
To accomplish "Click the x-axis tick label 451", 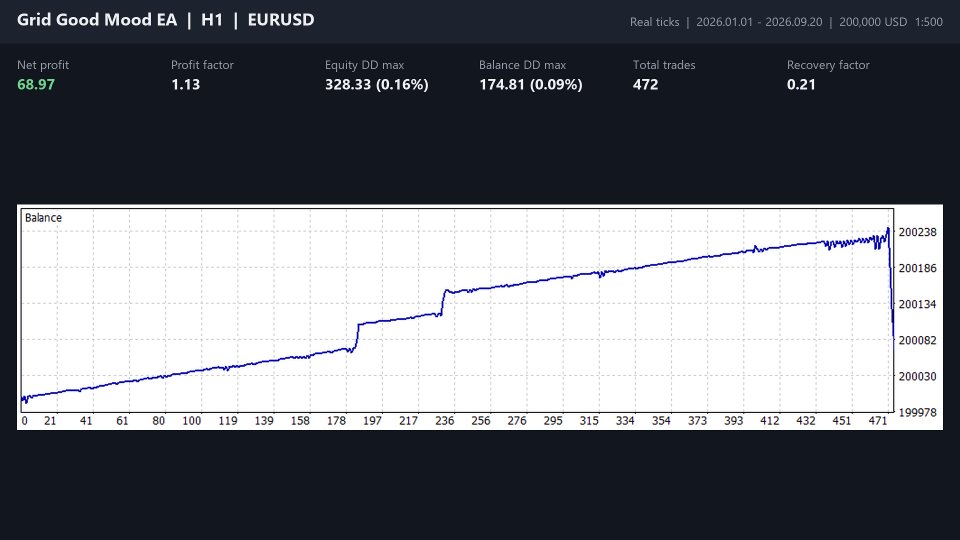I will [x=842, y=421].
